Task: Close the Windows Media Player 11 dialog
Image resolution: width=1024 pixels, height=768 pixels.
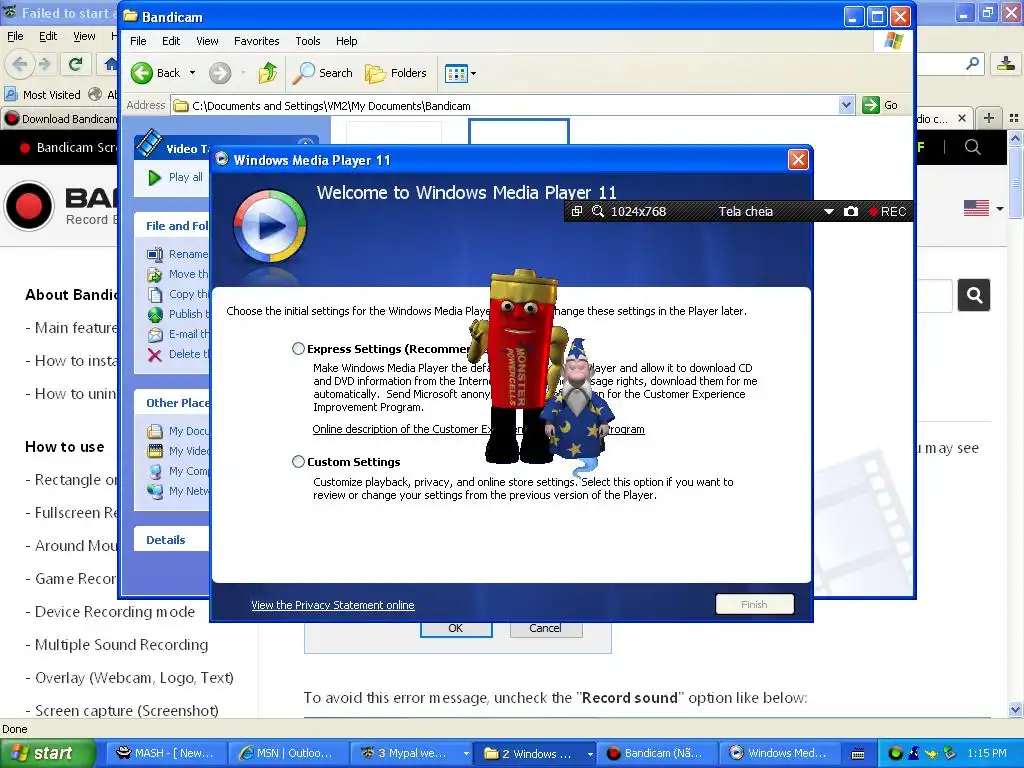Action: pyautogui.click(x=798, y=160)
